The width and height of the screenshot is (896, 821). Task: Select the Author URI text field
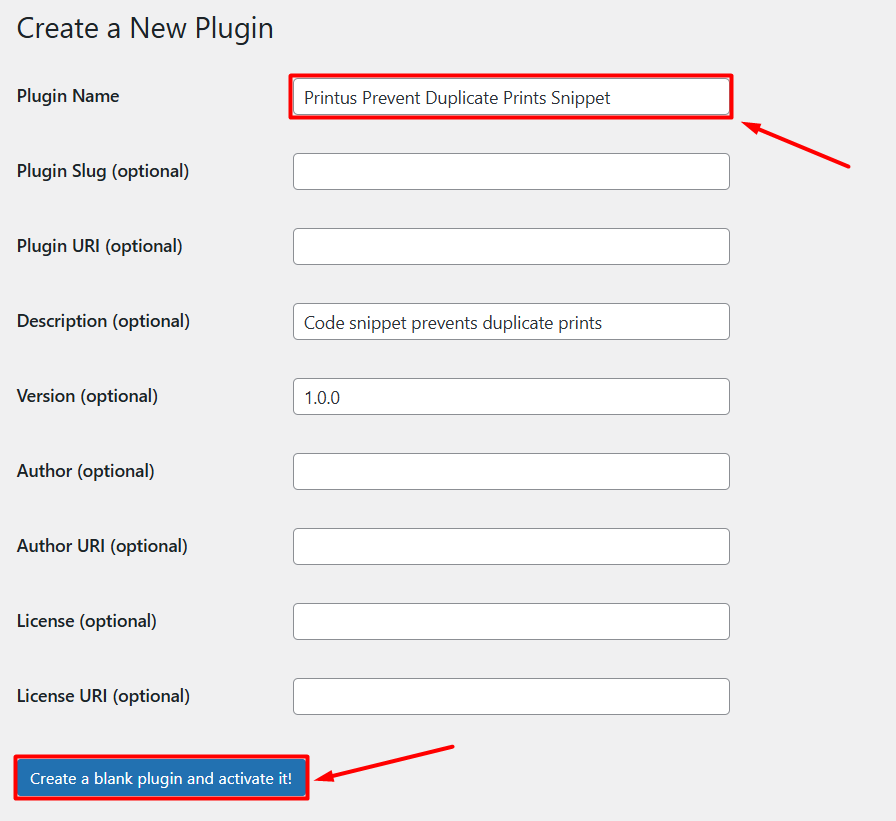point(511,546)
